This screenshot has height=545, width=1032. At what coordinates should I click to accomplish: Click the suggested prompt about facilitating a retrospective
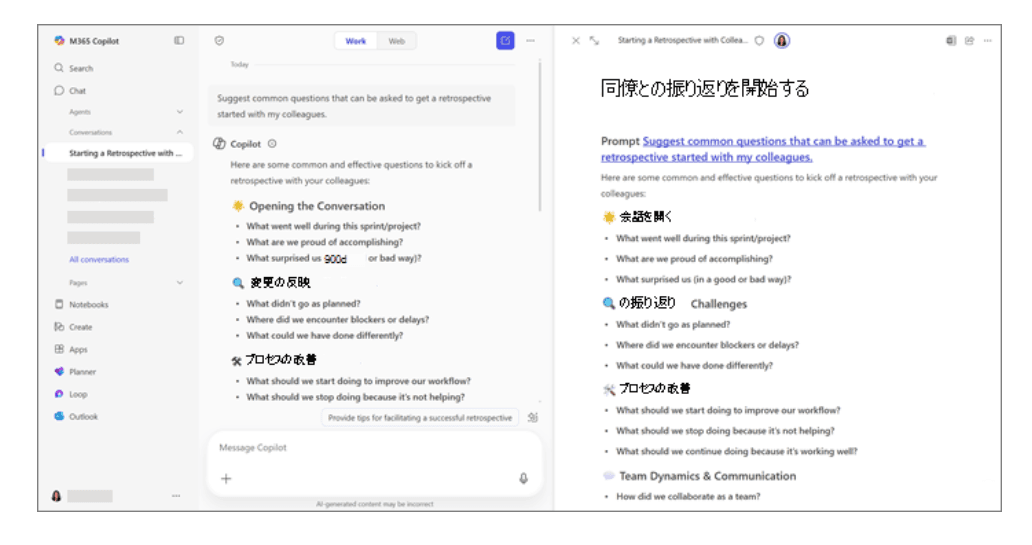pyautogui.click(x=420, y=418)
